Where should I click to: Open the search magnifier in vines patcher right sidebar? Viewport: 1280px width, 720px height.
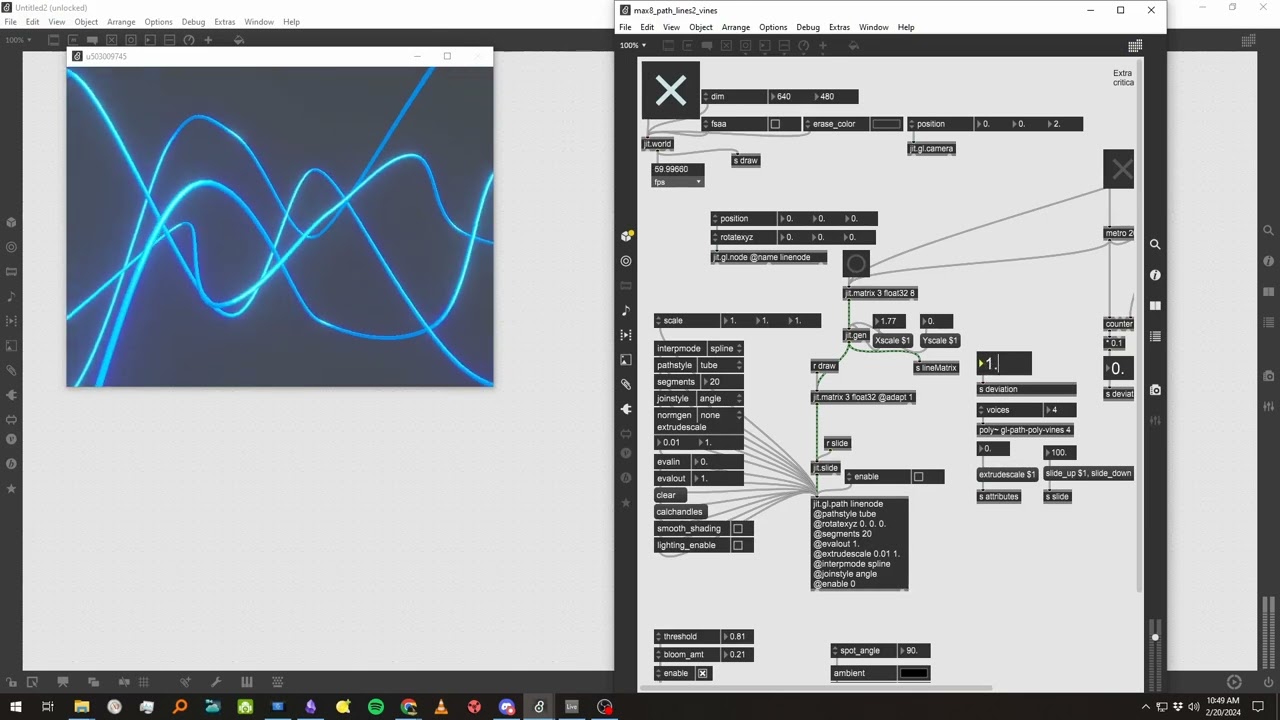coord(1155,244)
